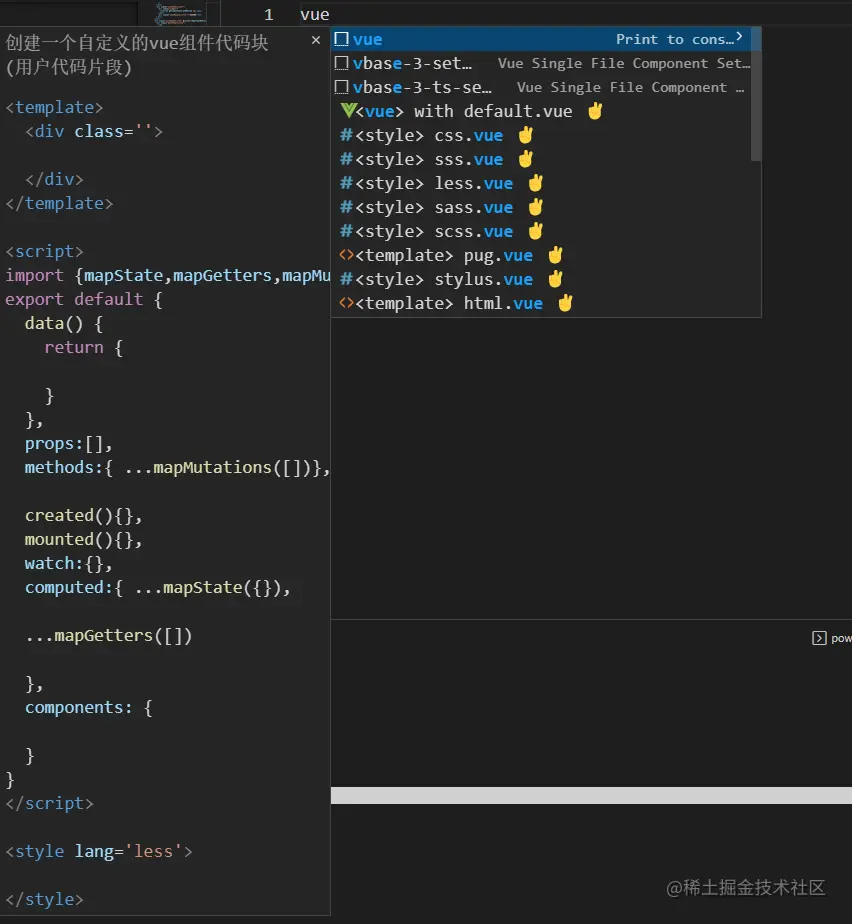
Task: Choose '<template> html.vue' suggestion
Action: click(x=541, y=303)
